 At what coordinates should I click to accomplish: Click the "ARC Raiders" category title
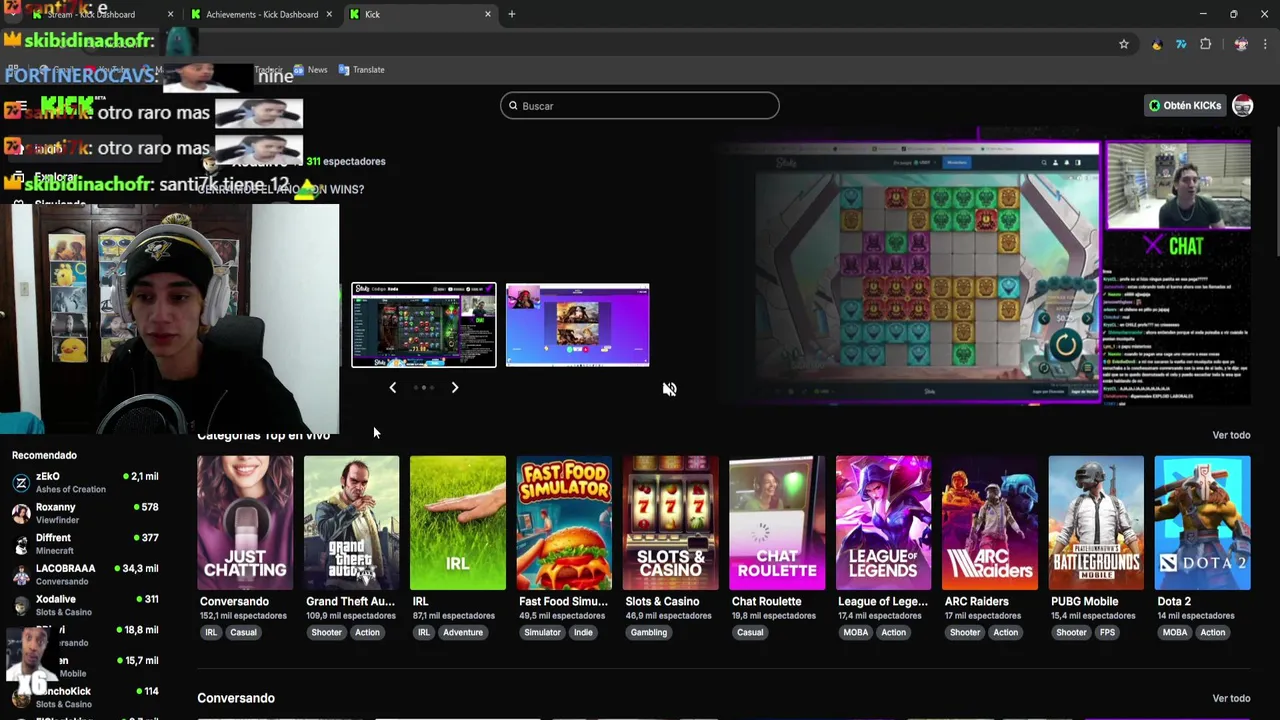[976, 601]
